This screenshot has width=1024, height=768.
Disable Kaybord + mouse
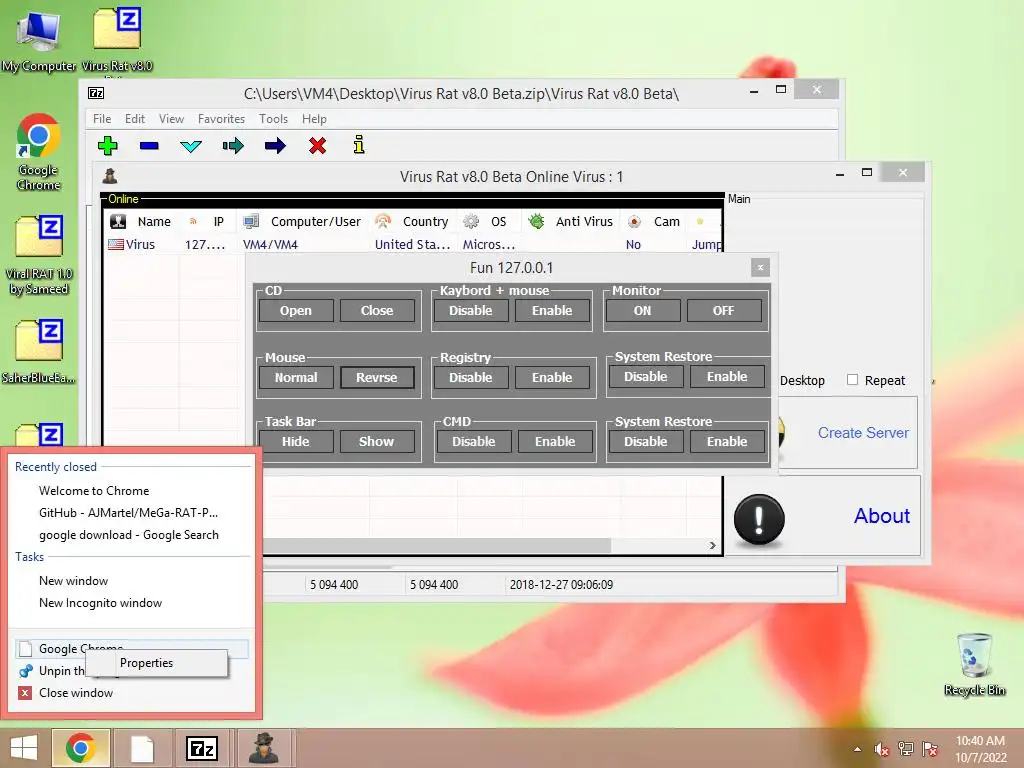click(470, 310)
